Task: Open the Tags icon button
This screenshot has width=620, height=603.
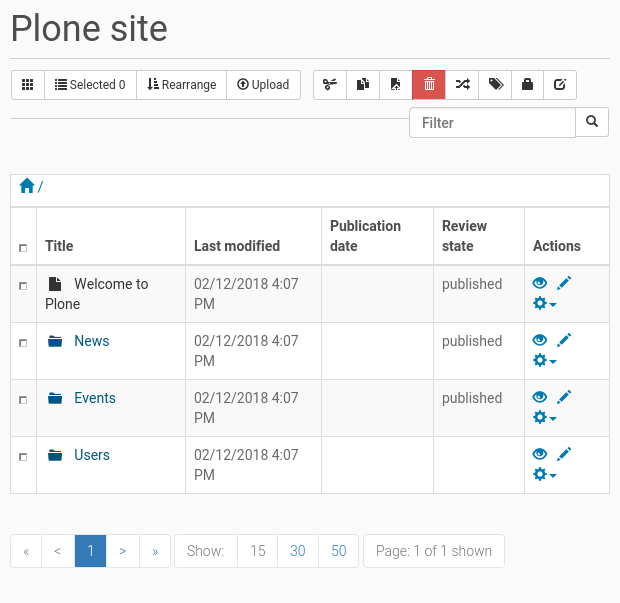Action: [495, 85]
